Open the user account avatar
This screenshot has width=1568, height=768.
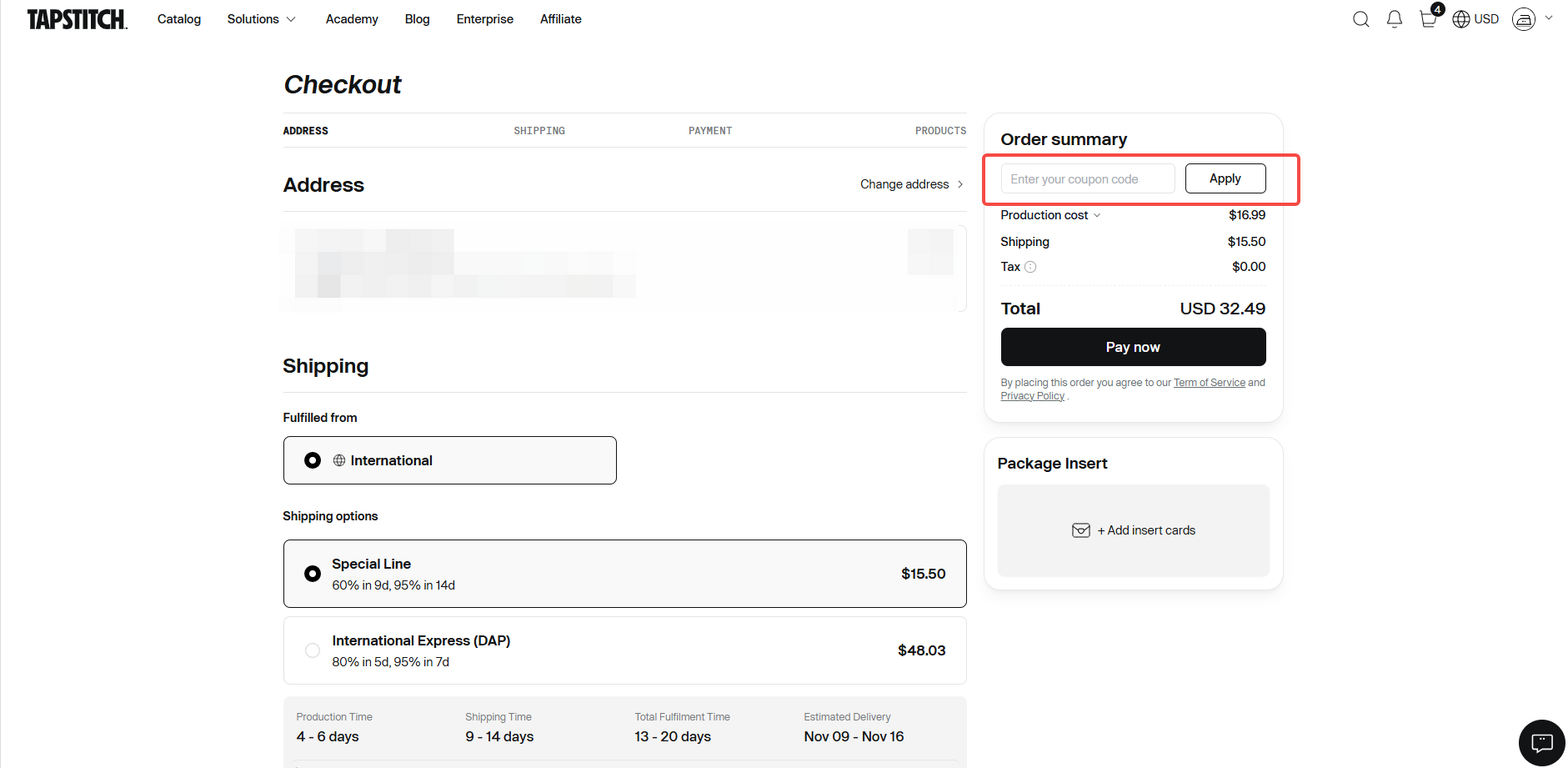point(1524,19)
